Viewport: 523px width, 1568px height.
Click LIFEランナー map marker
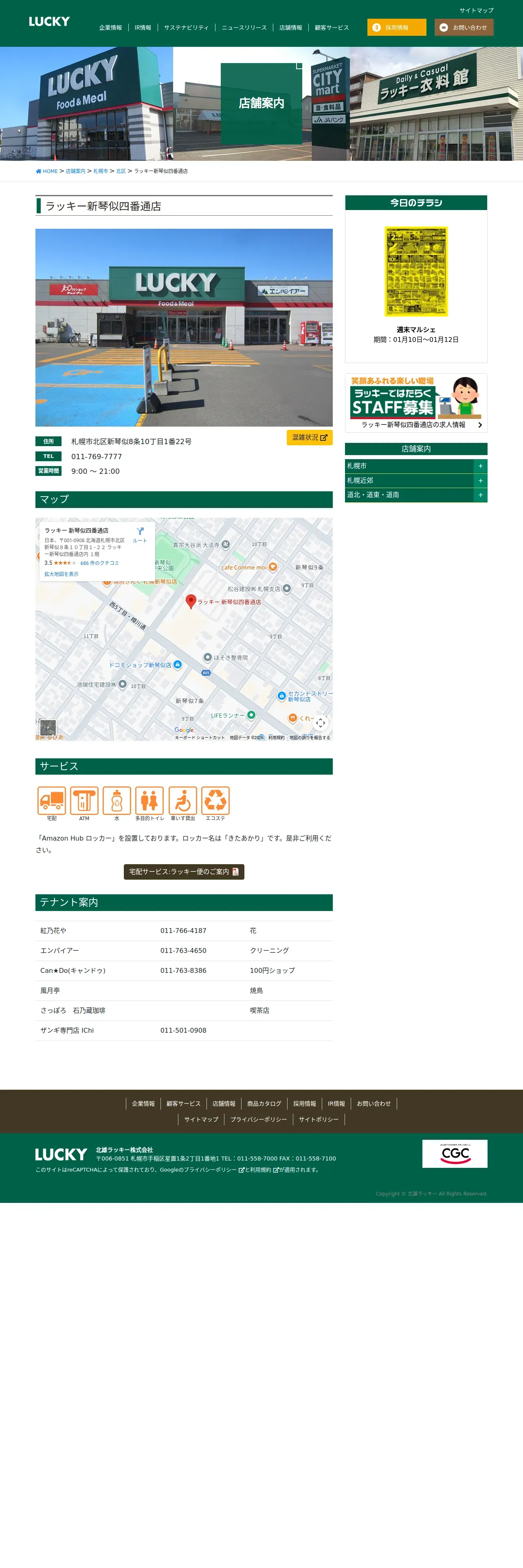tap(251, 715)
